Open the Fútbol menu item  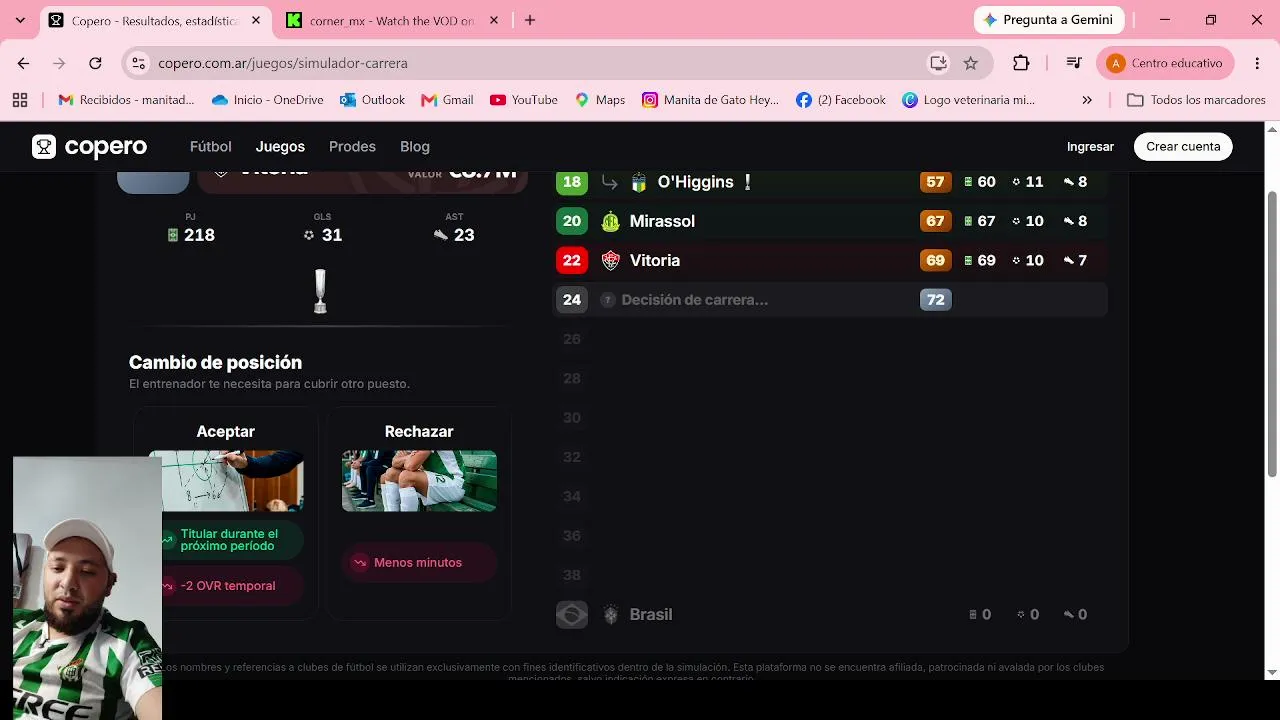(x=211, y=147)
